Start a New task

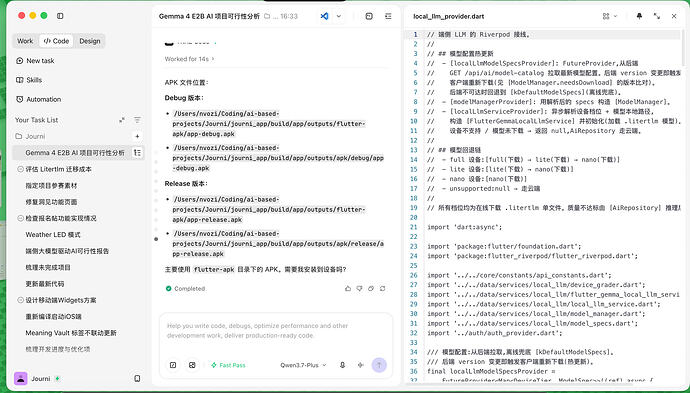point(35,61)
